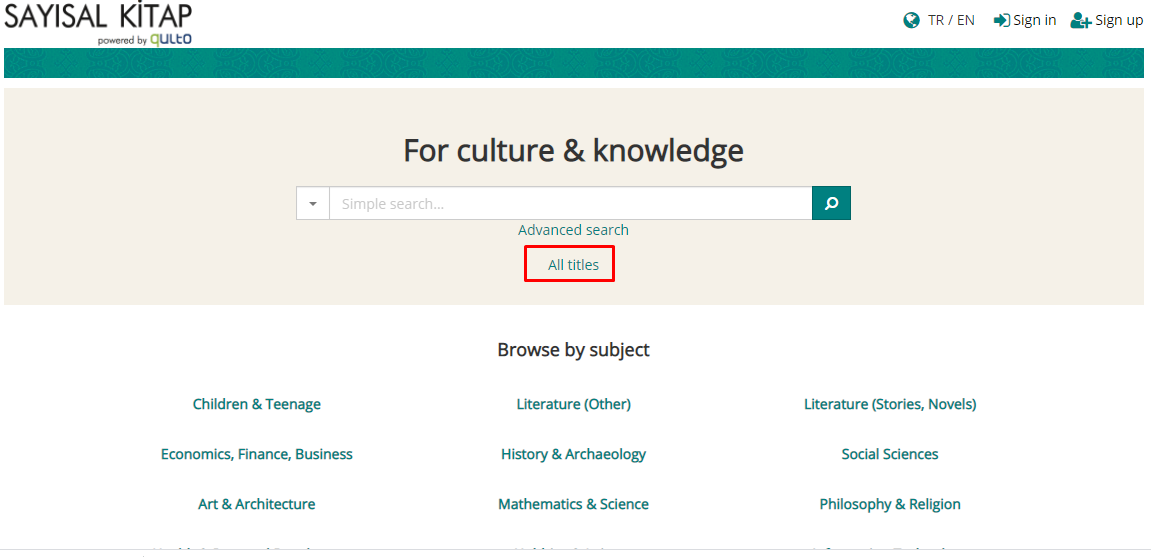
Task: Select the Social Sciences subject
Action: coord(890,454)
